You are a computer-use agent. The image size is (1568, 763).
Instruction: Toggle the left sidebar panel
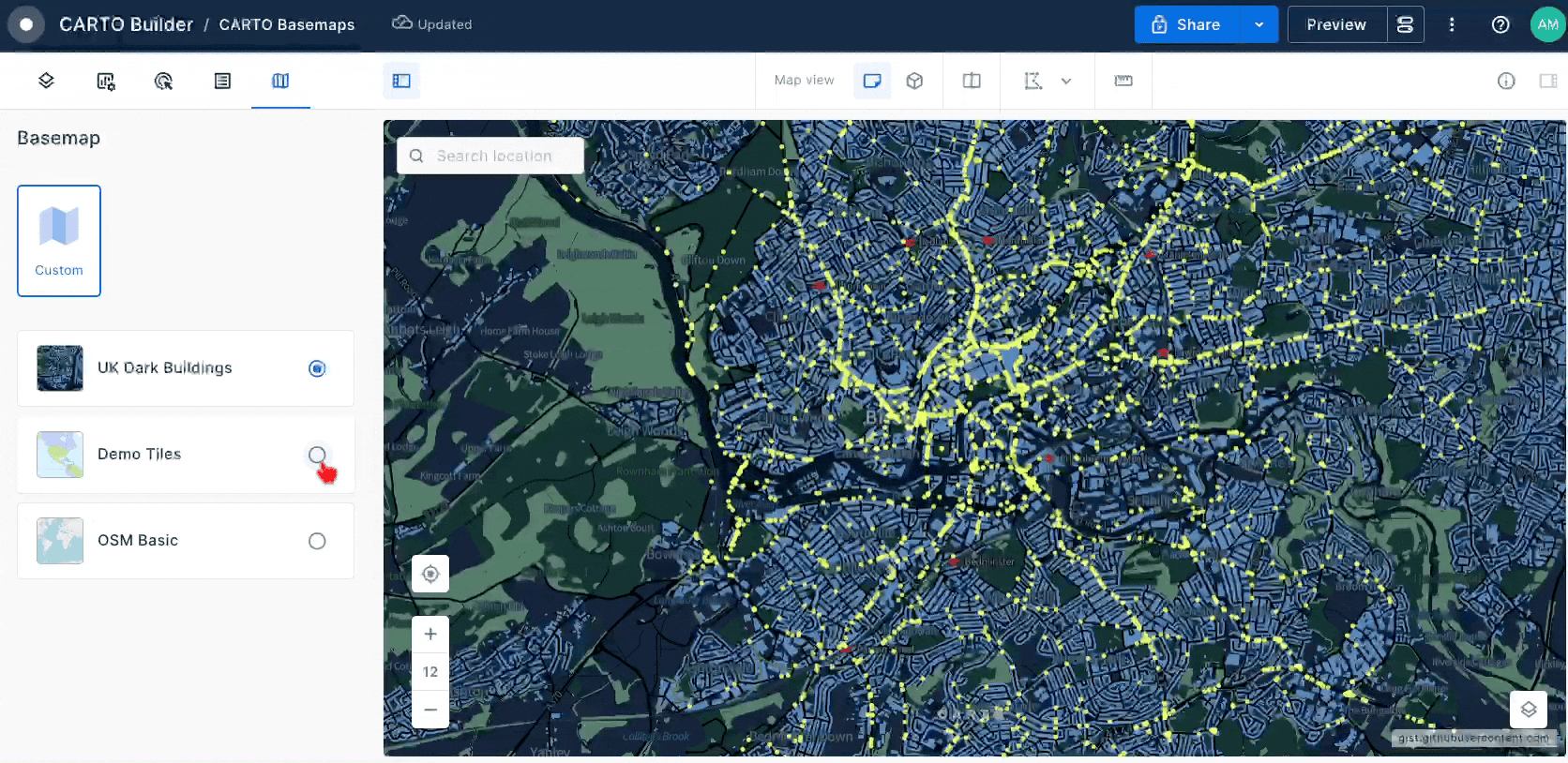401,81
